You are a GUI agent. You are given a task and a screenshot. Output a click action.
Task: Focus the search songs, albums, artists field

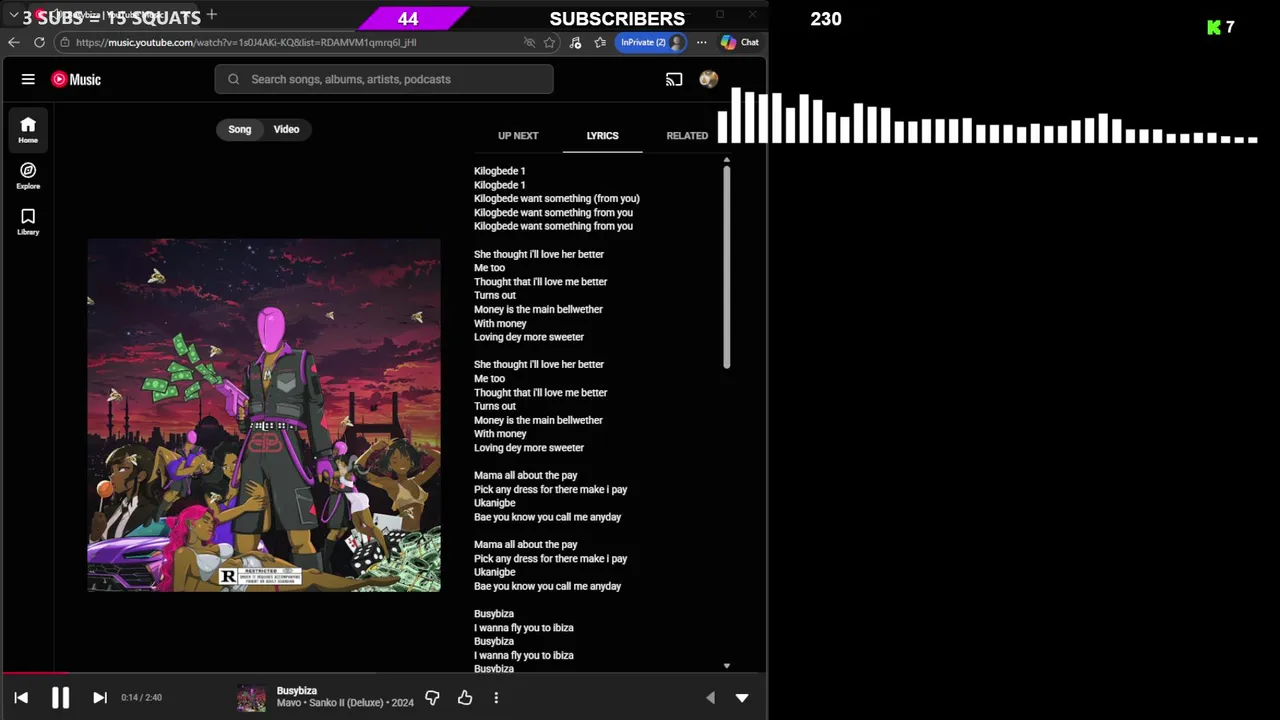click(x=384, y=79)
